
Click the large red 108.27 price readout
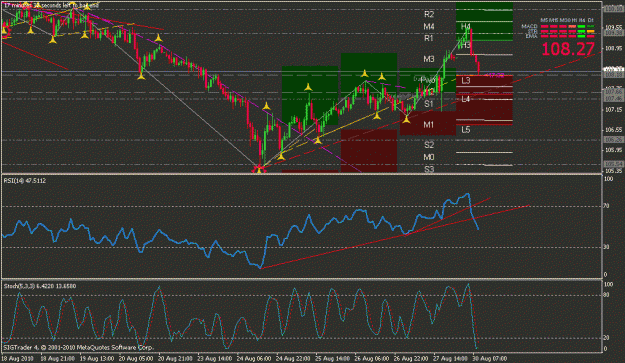[568, 49]
